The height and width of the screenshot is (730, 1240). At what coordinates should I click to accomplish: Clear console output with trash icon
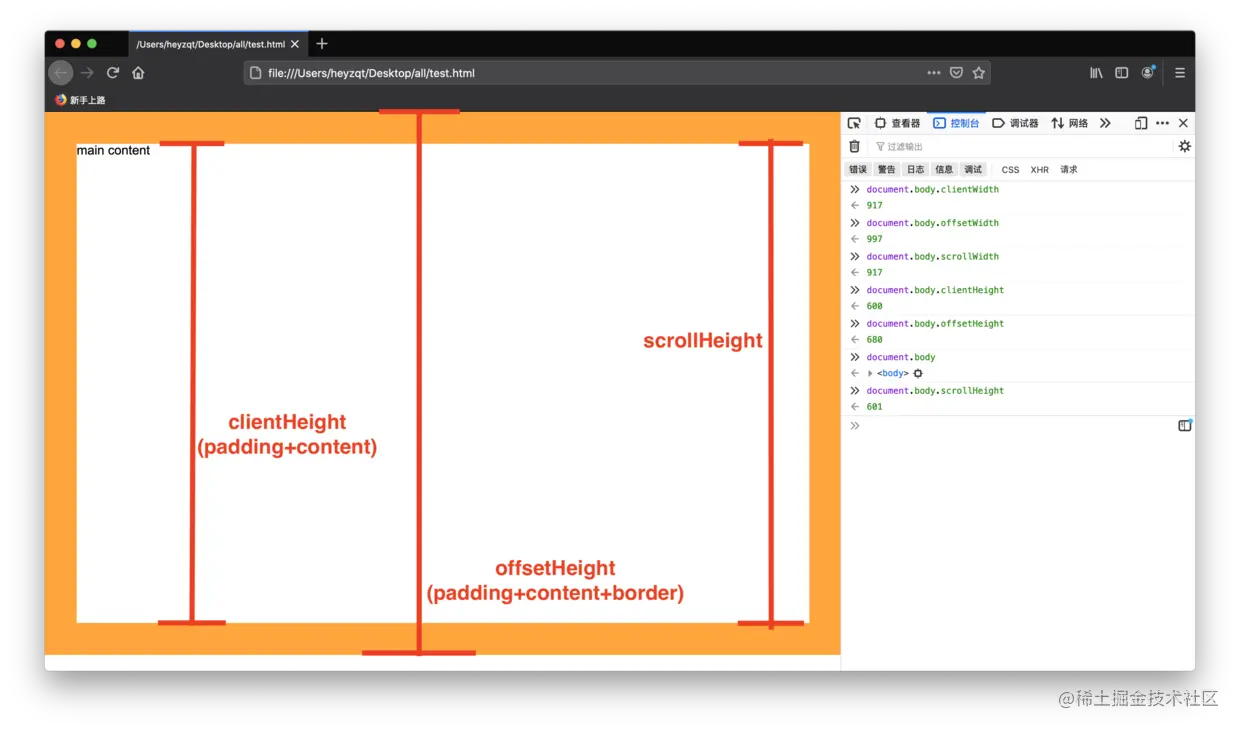click(854, 146)
